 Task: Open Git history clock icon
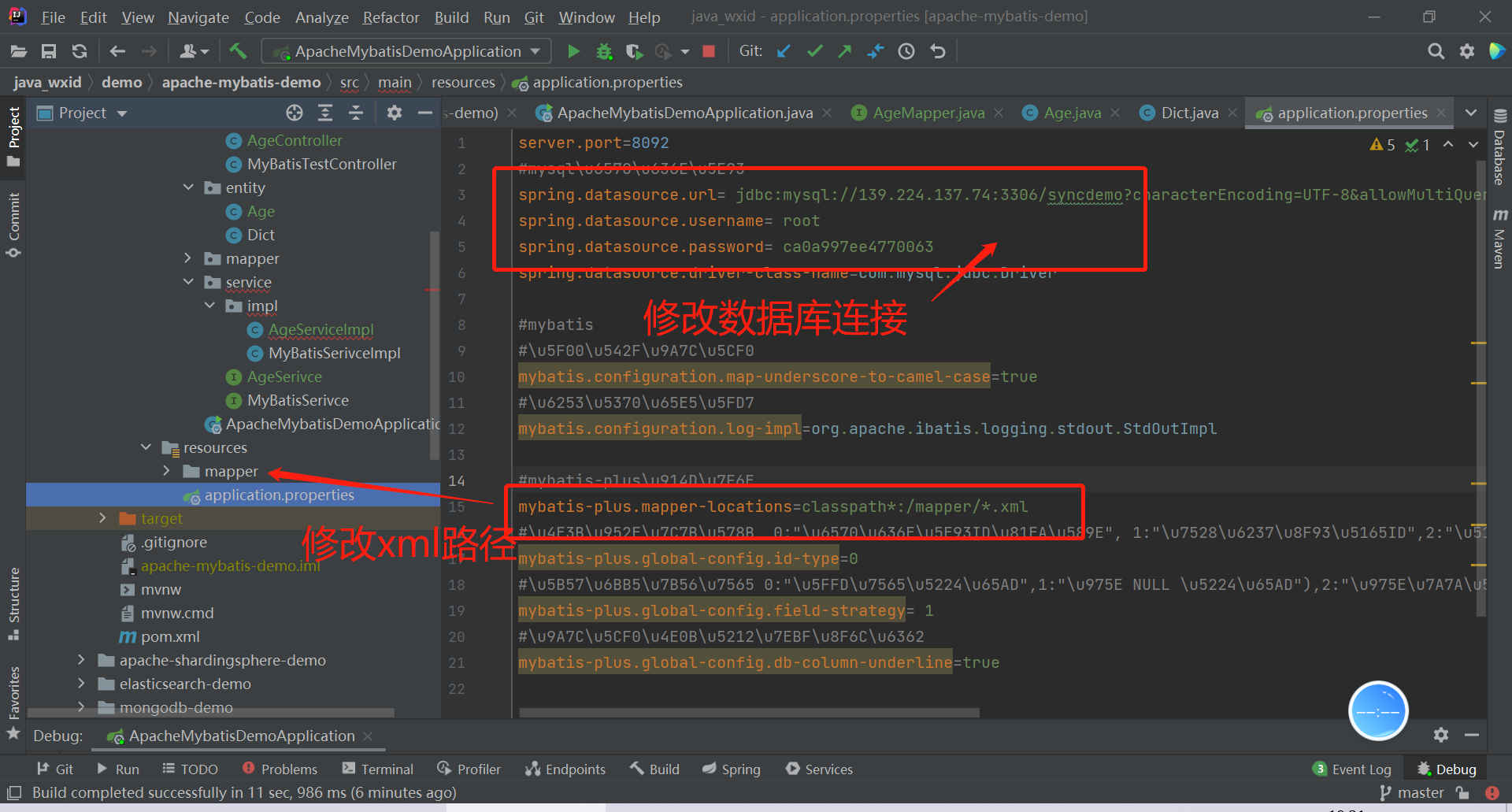click(906, 51)
